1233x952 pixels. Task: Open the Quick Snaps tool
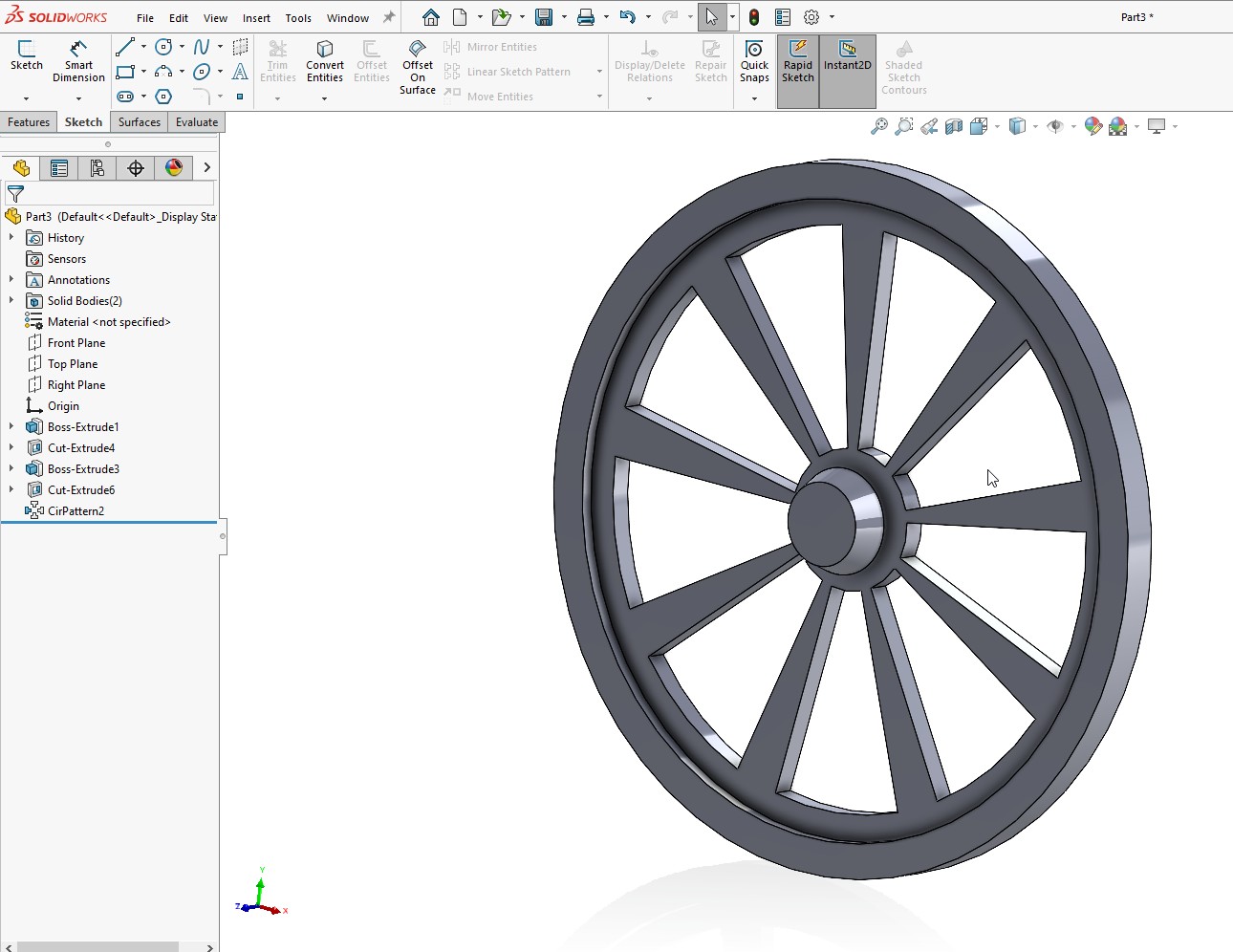(x=754, y=61)
